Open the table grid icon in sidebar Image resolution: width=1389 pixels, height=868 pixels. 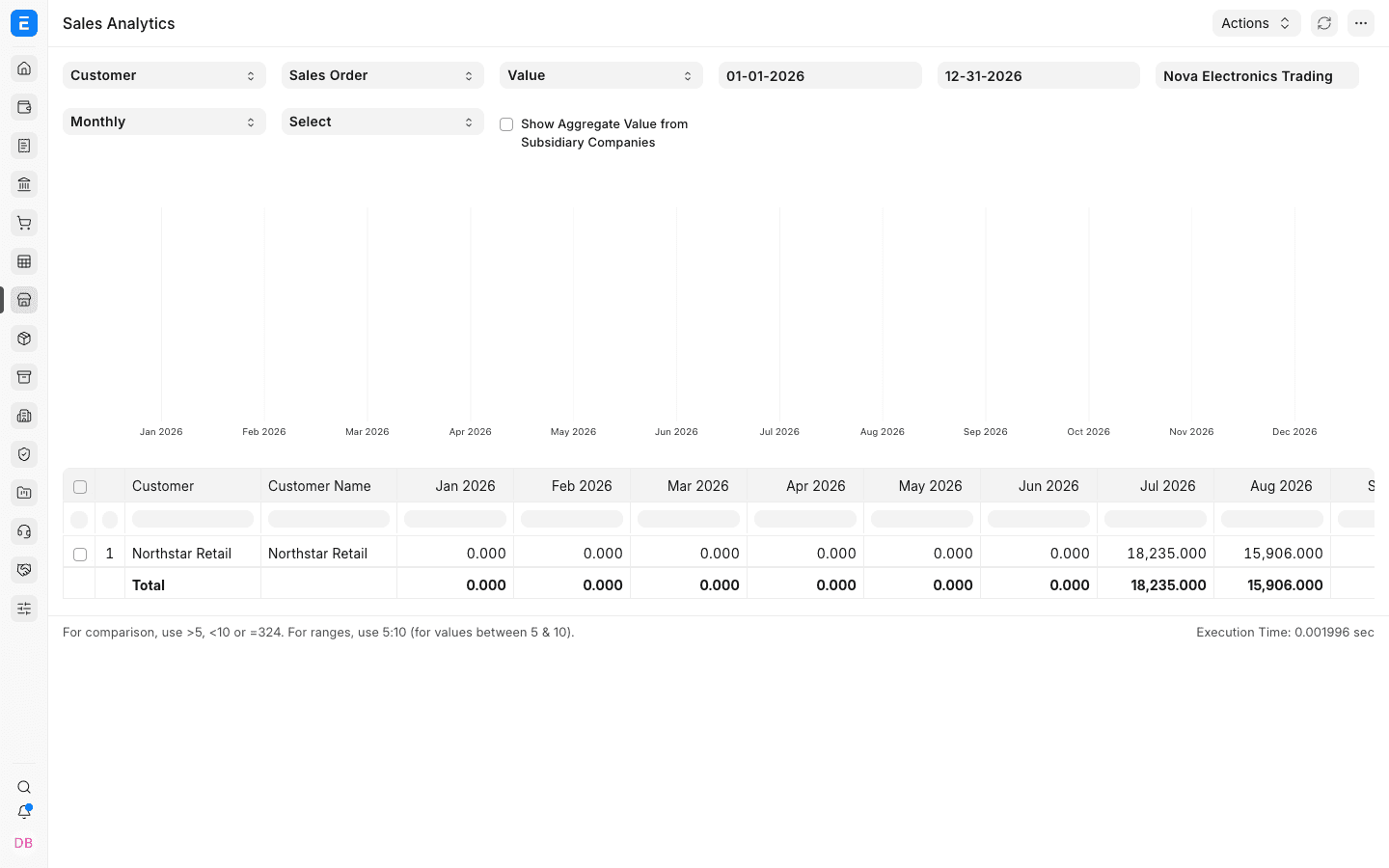(x=24, y=261)
